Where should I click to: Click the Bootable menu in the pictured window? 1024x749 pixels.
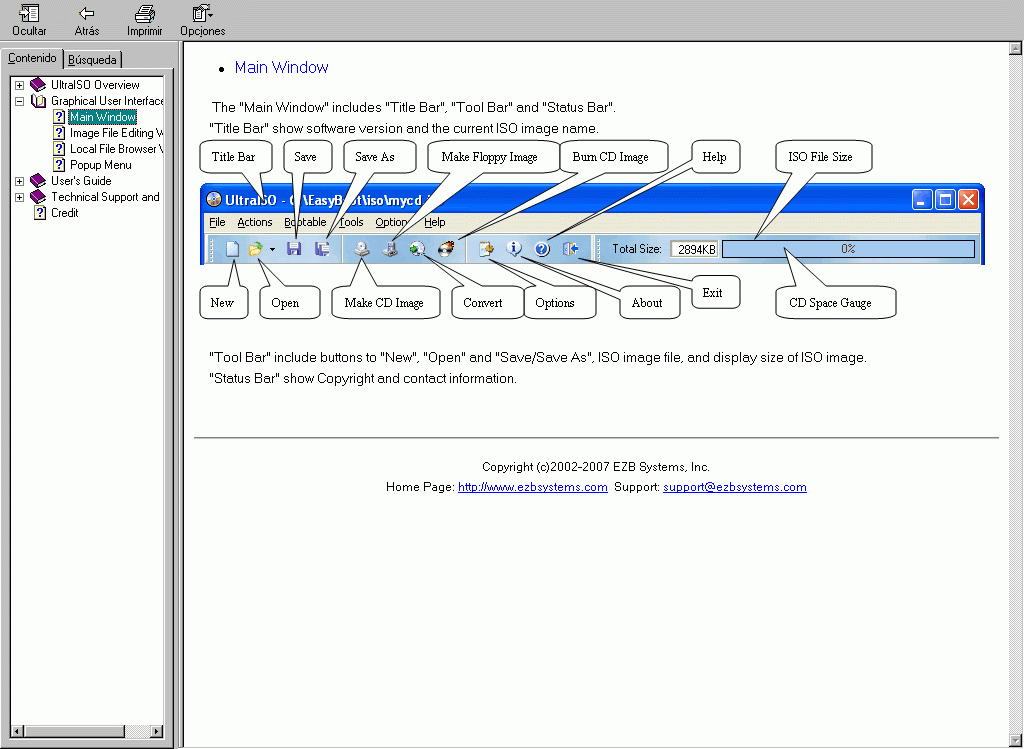304,222
